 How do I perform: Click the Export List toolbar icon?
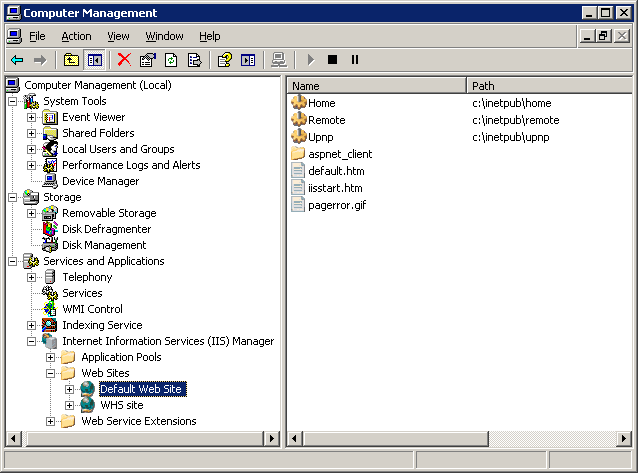[194, 60]
